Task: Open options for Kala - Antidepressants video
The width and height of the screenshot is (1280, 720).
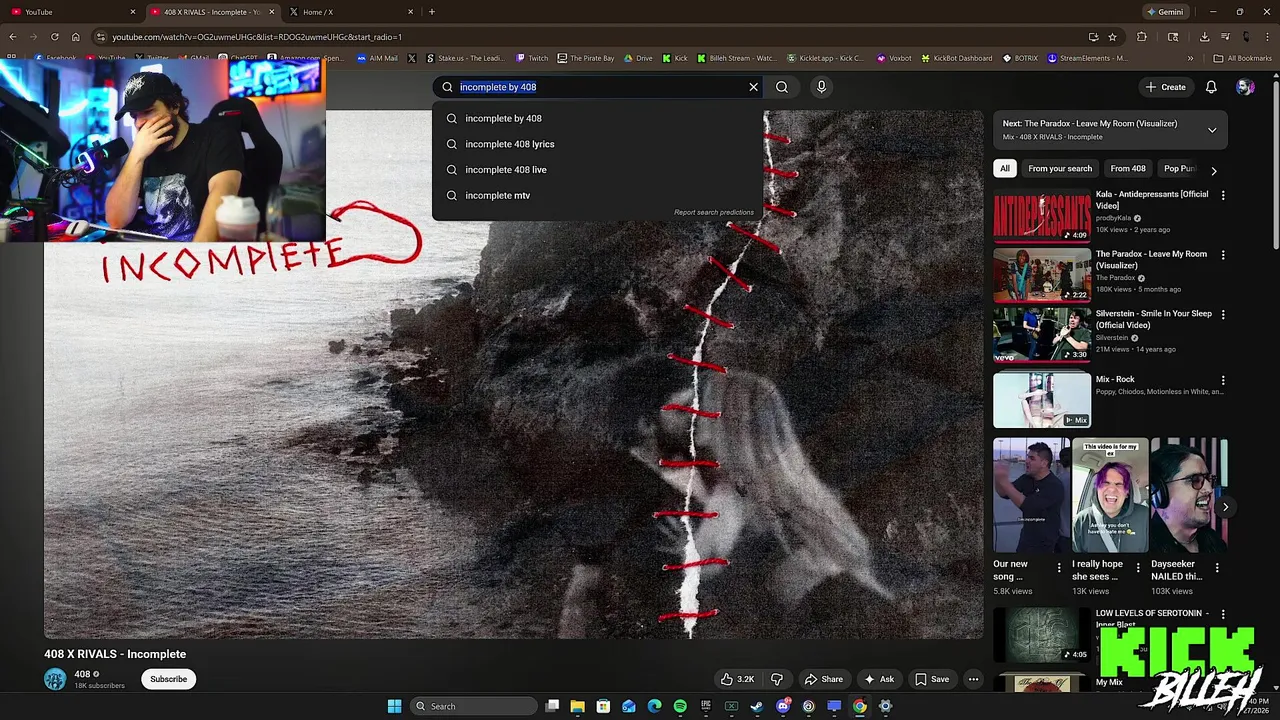Action: pyautogui.click(x=1223, y=196)
